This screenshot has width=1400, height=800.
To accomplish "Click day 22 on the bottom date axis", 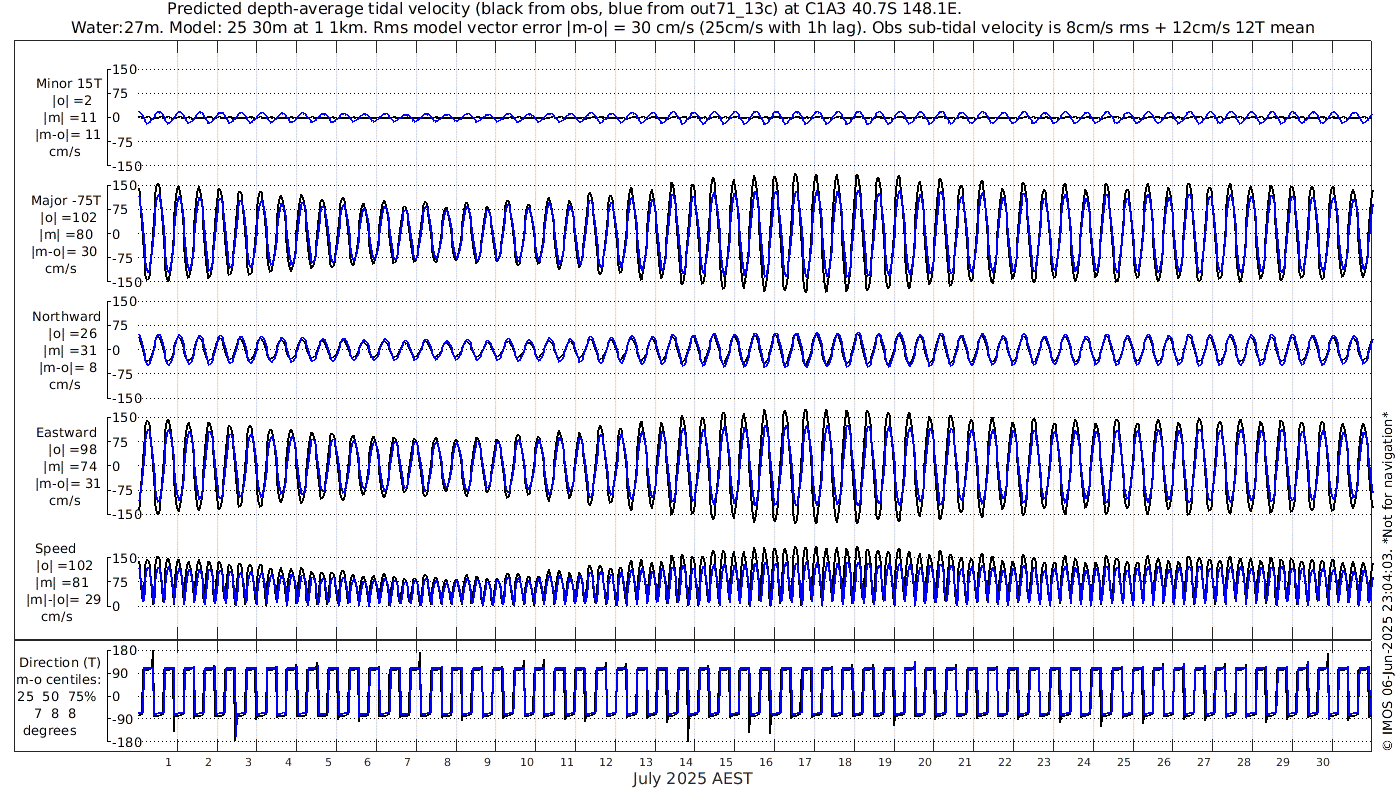I will point(1004,762).
